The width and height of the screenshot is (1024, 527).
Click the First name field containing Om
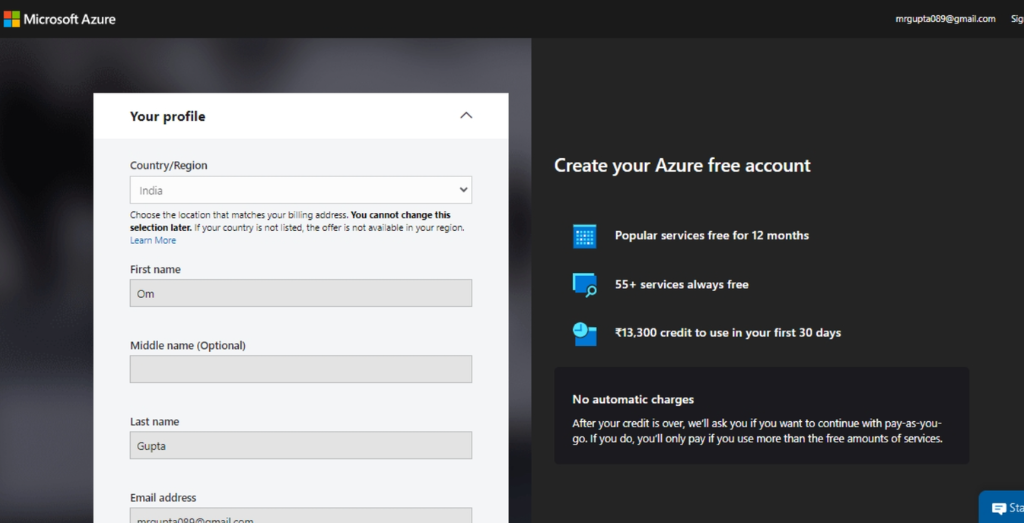[300, 294]
